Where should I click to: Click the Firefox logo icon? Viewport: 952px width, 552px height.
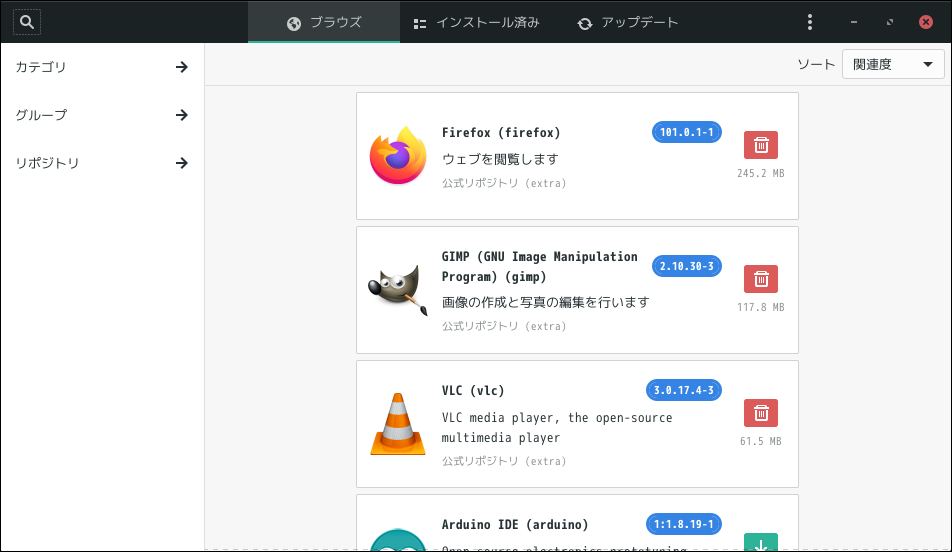coord(398,155)
